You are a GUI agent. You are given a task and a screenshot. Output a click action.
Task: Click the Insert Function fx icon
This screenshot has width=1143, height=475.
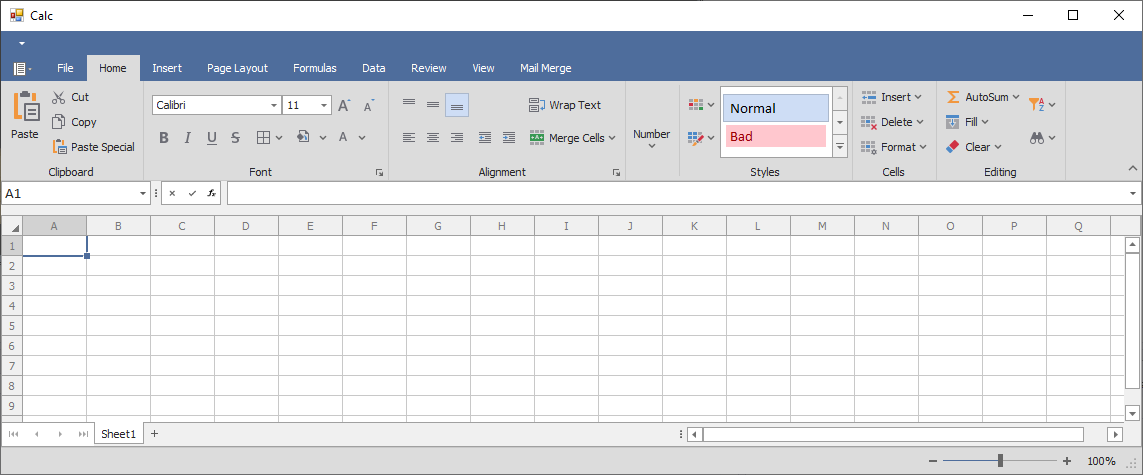point(211,193)
